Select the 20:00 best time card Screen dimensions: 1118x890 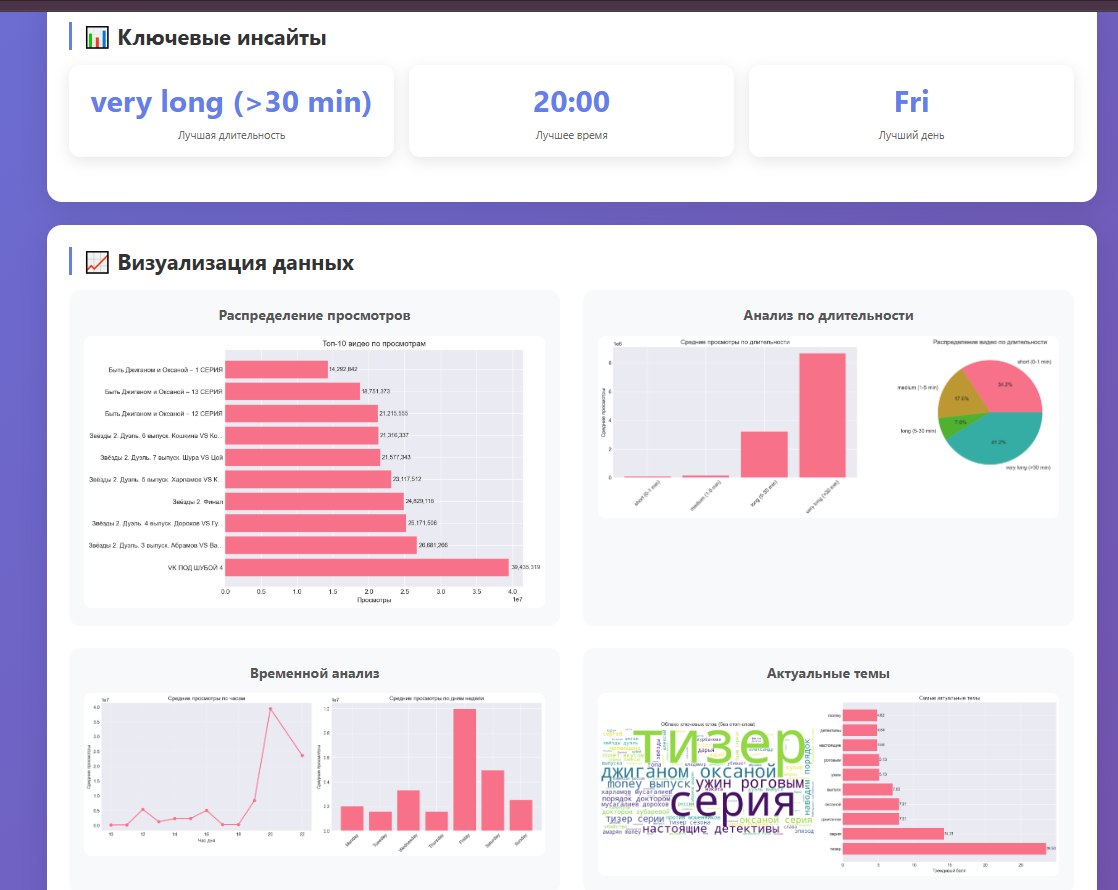point(571,111)
